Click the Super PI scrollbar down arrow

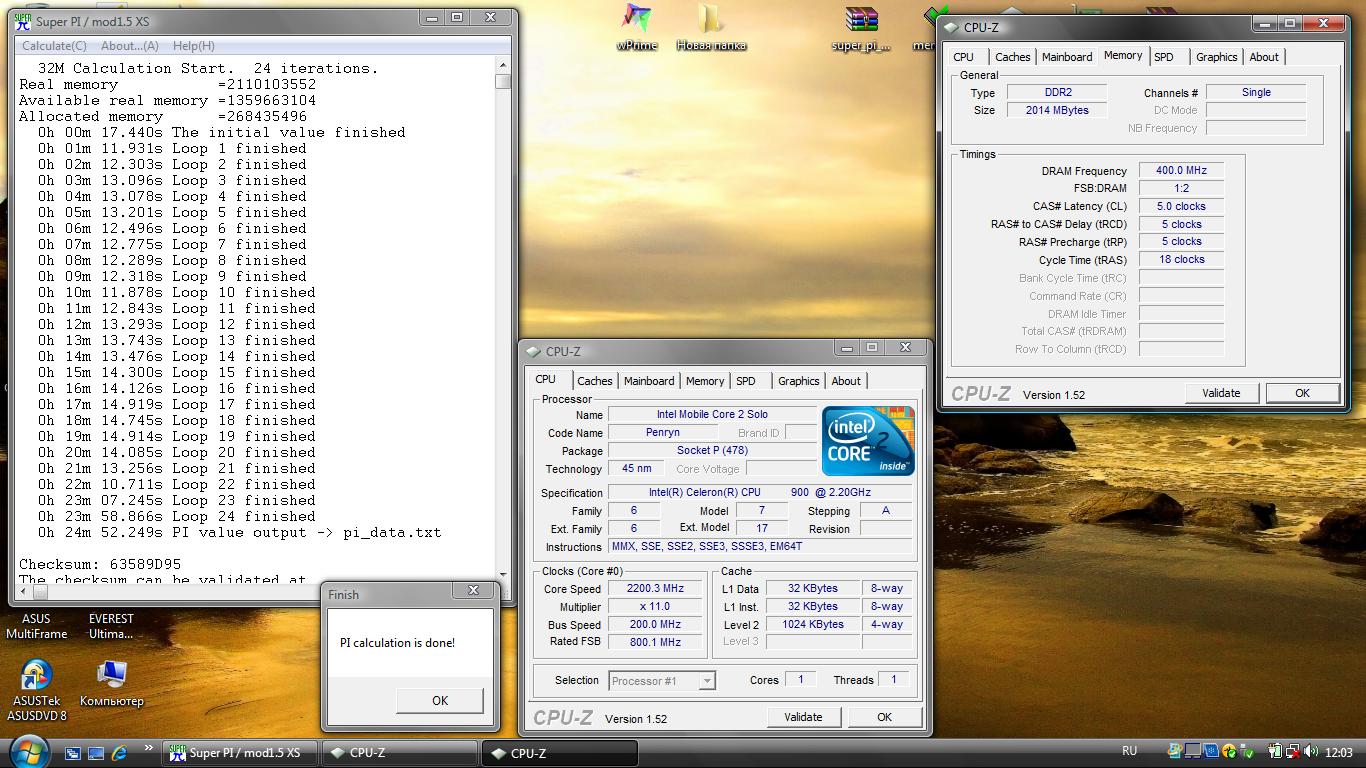click(503, 576)
